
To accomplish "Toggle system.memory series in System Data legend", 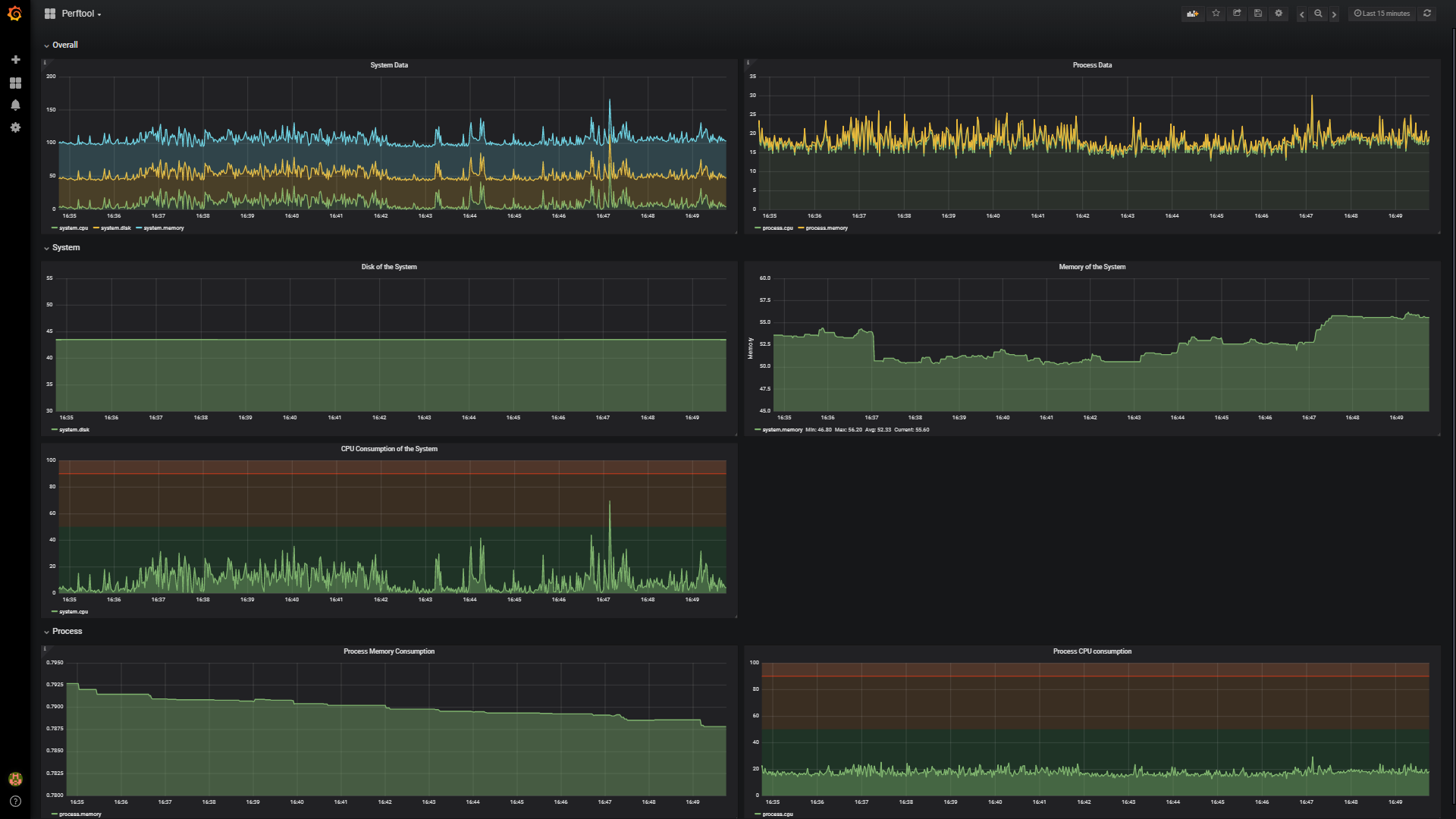I will pos(163,227).
